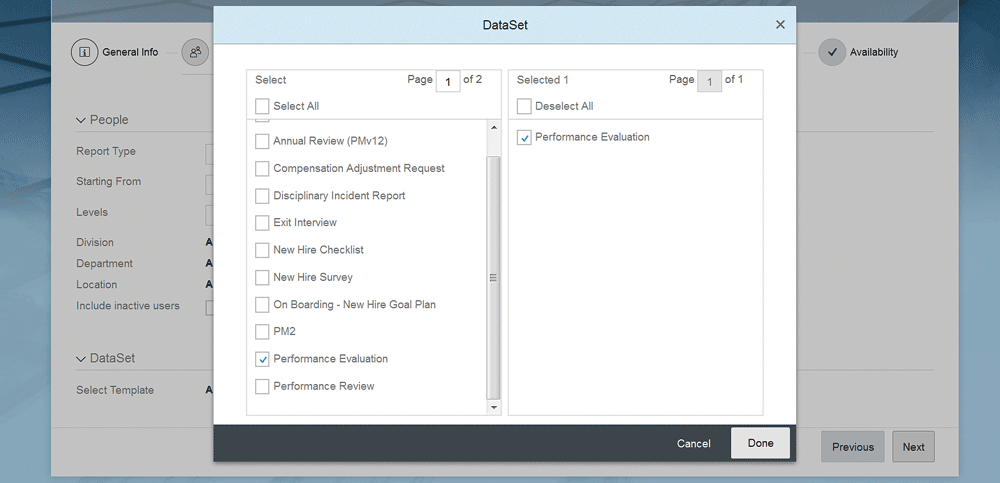Check the Deselect All checkbox
Screen dimensions: 1000x483
pos(524,106)
